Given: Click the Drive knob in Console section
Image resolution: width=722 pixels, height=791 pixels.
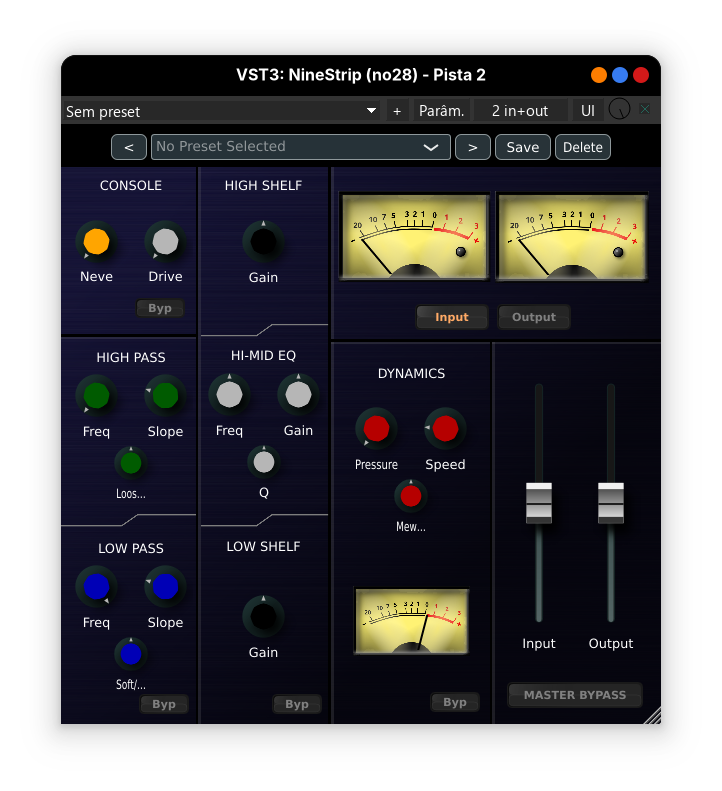Looking at the screenshot, I should (x=165, y=242).
